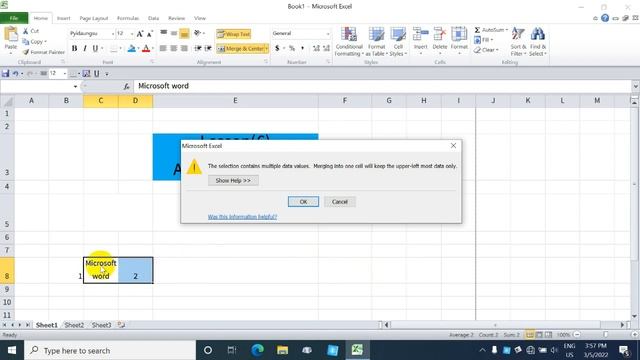The height and width of the screenshot is (360, 640).
Task: Expand the Name Box dropdown
Action: tap(75, 86)
